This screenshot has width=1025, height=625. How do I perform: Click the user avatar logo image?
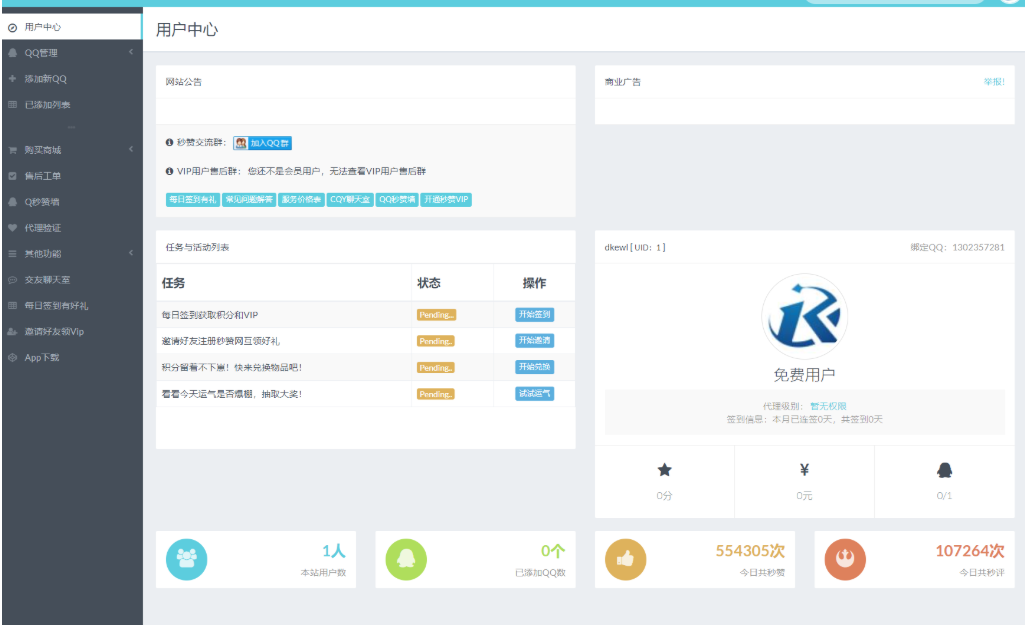804,316
